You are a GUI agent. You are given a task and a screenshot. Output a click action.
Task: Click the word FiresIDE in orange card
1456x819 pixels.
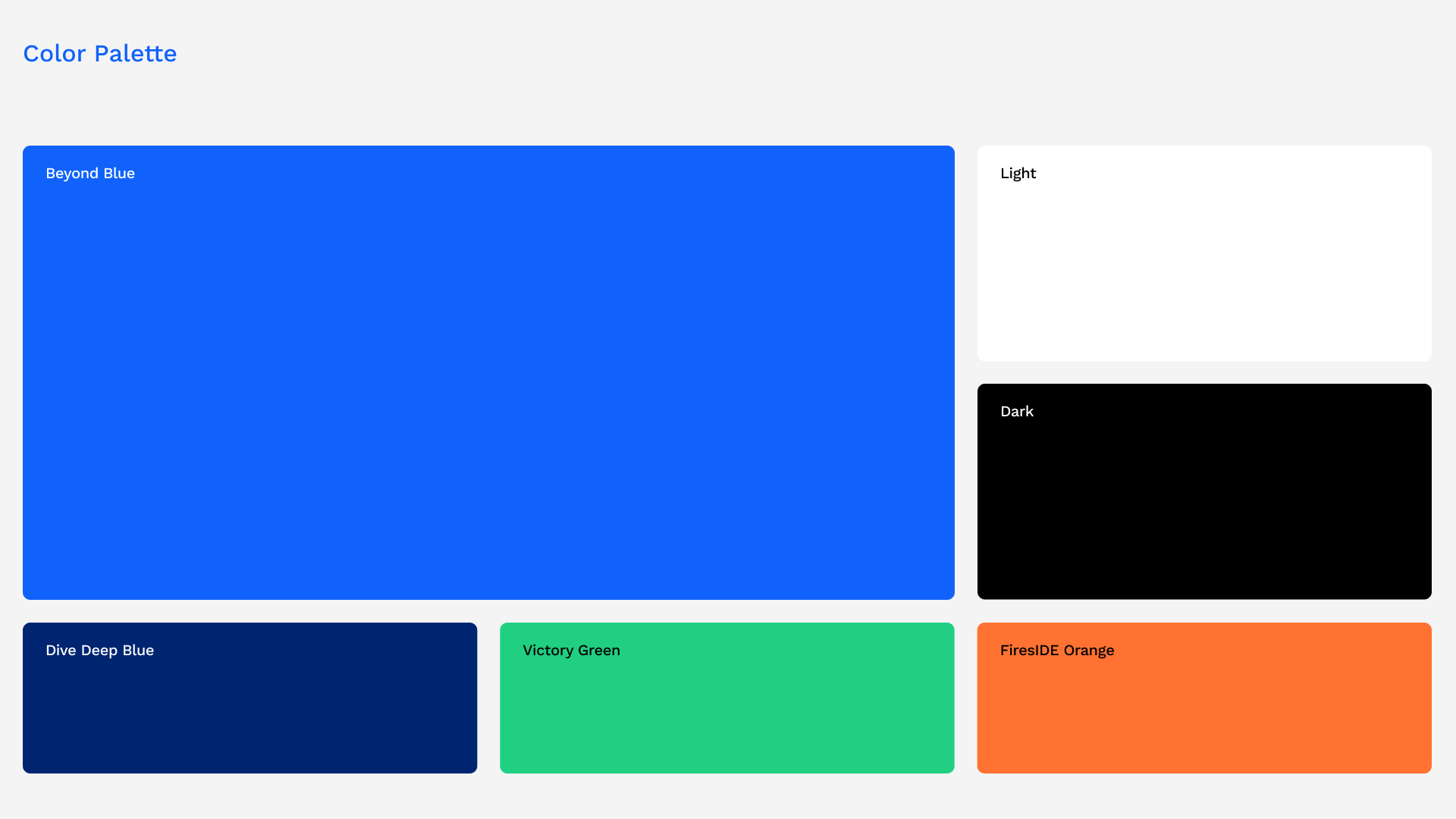[1029, 651]
